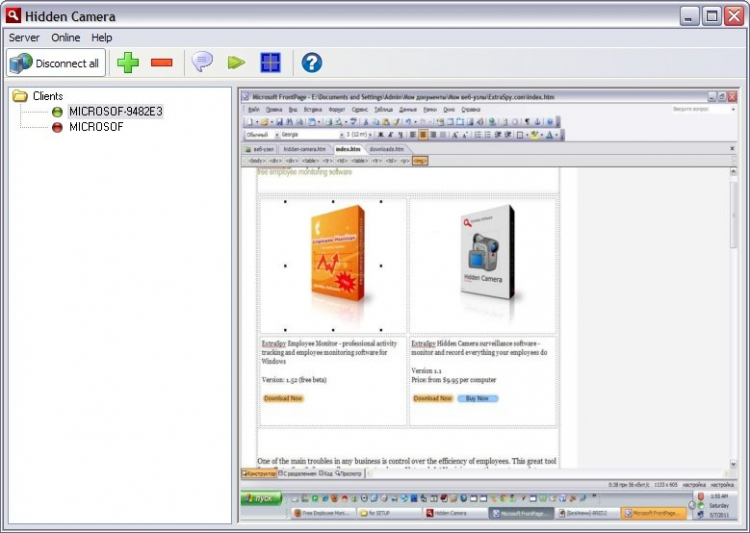The height and width of the screenshot is (533, 750).
Task: Click the green status dot of MICROSOF-9482E3
Action: click(57, 112)
